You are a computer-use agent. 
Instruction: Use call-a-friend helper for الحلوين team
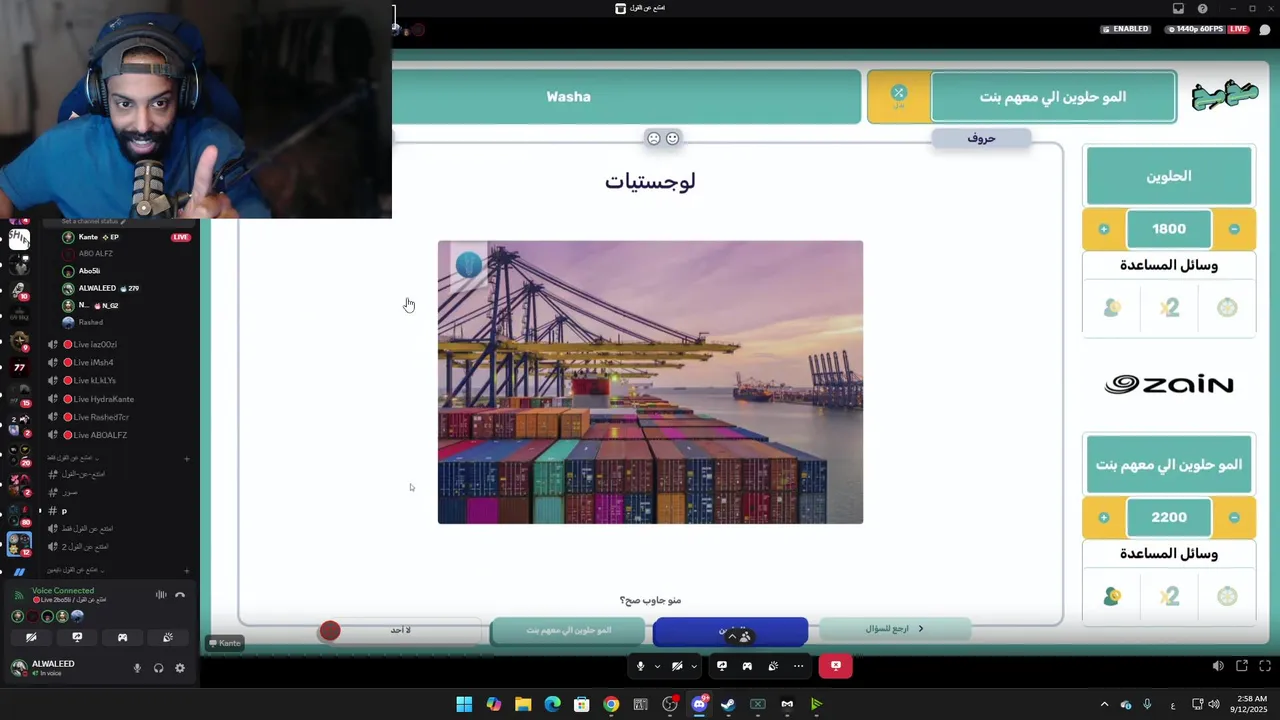[x=1112, y=308]
